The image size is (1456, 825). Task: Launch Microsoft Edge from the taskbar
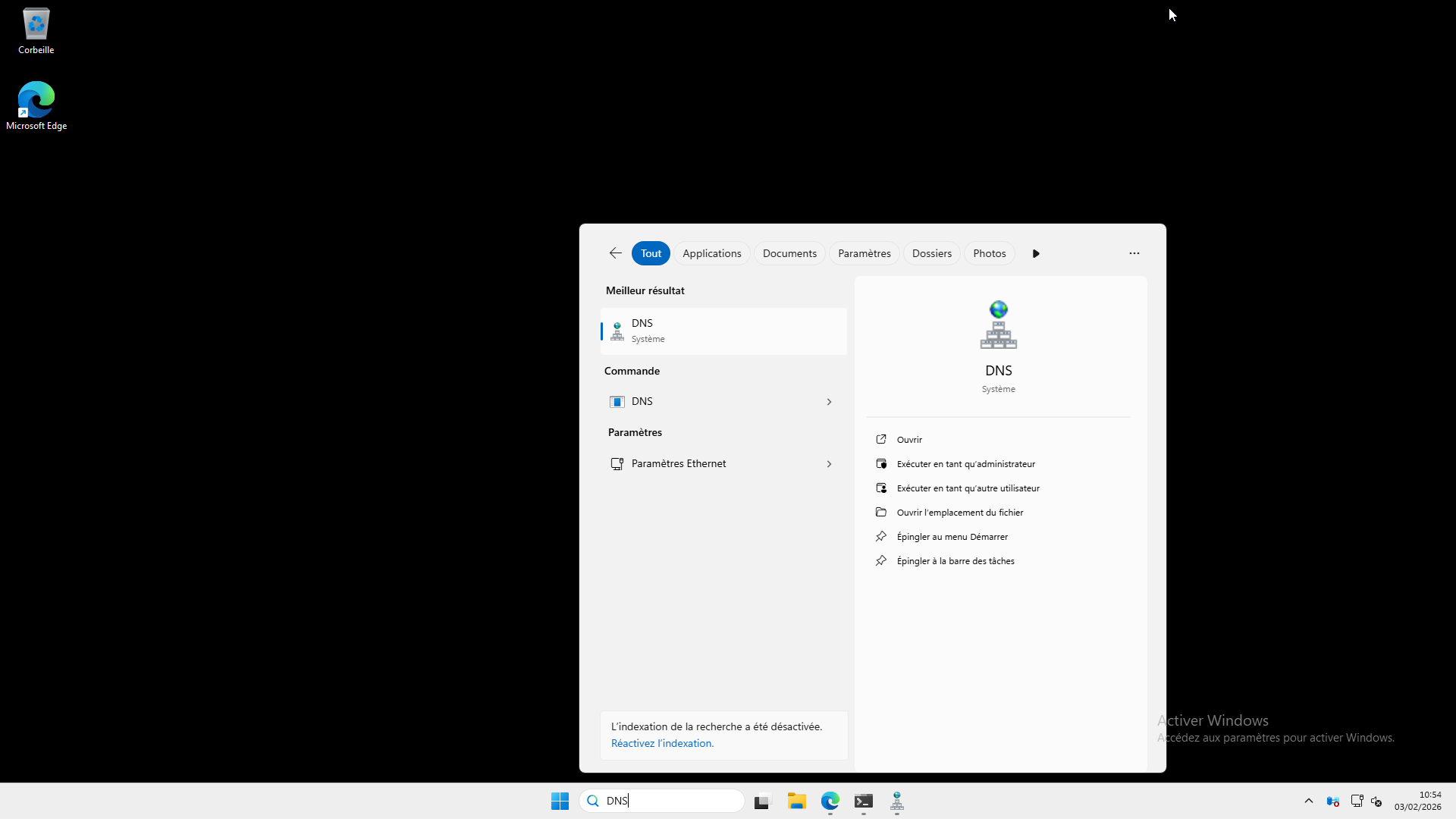pyautogui.click(x=830, y=801)
